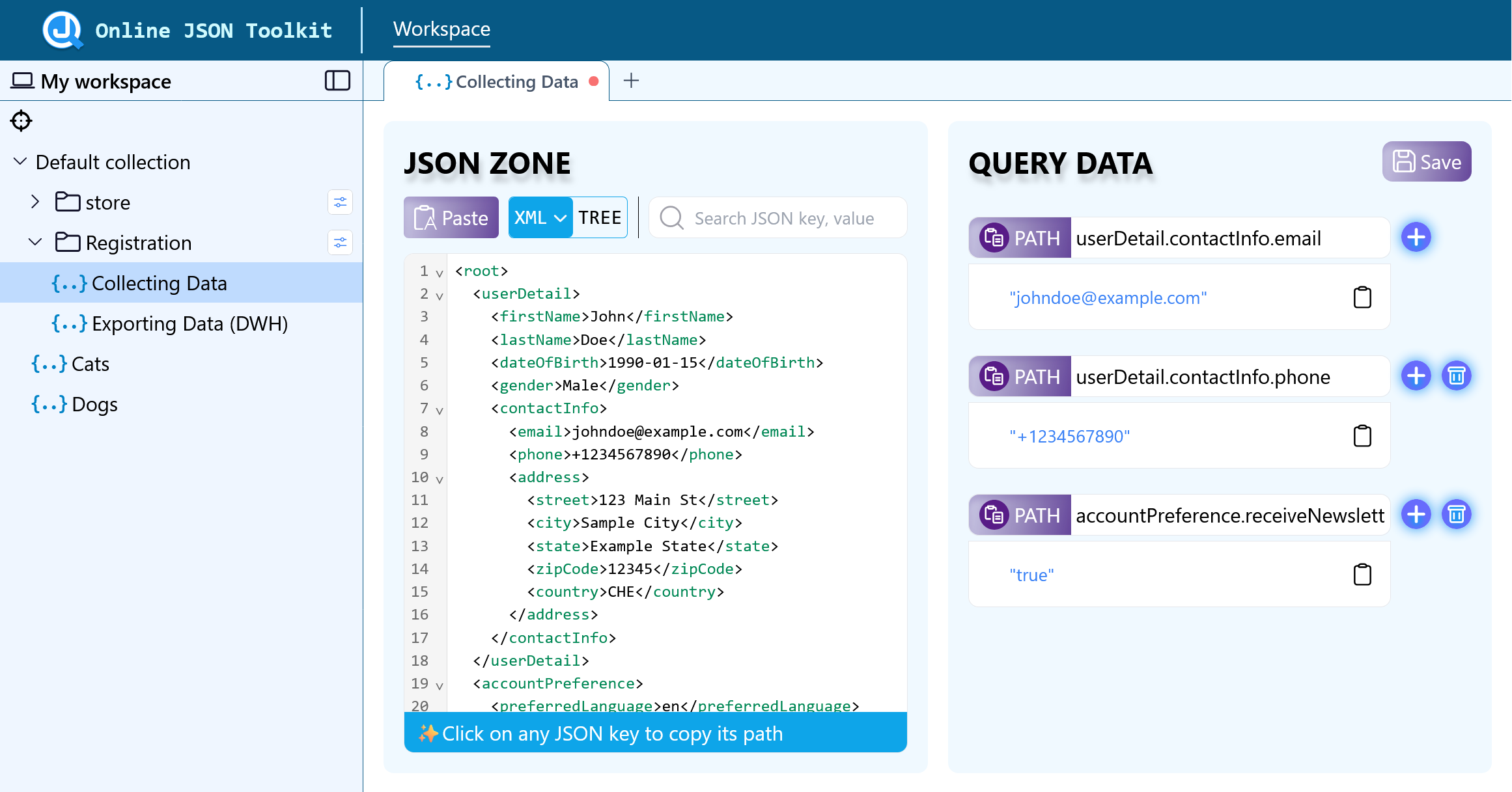Copy the "true" result value
This screenshot has height=792, width=1512.
pos(1362,575)
